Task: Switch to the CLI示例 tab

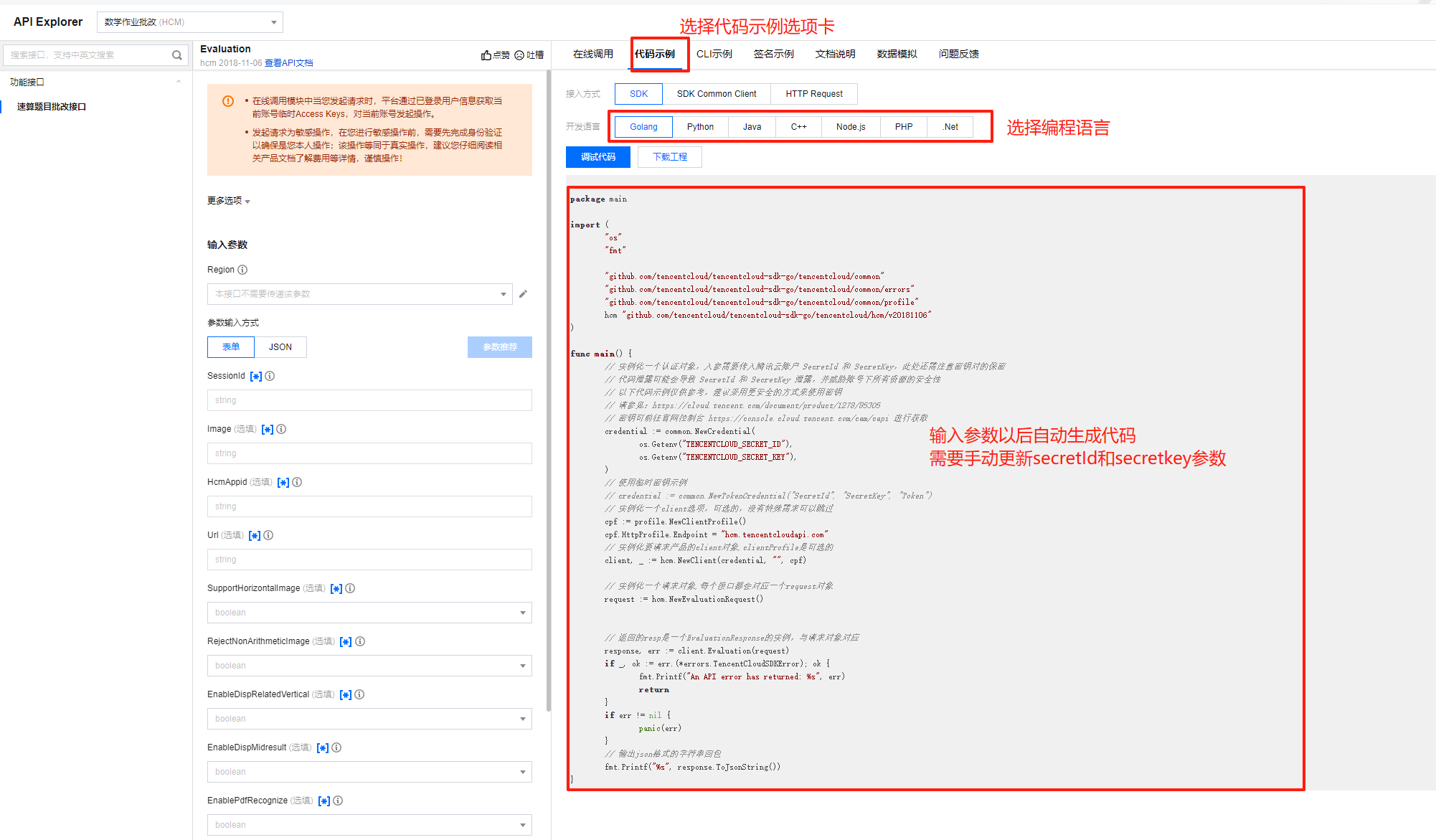Action: tap(714, 54)
